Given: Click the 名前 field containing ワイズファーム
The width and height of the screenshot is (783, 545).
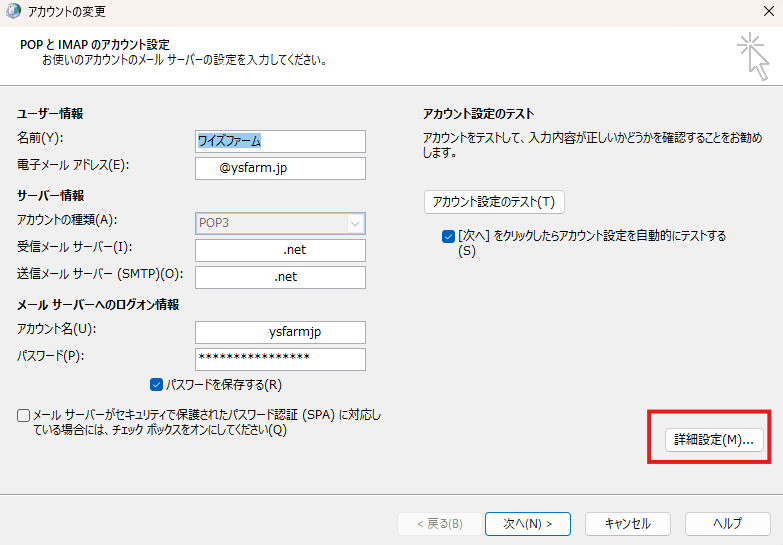Looking at the screenshot, I should [x=281, y=141].
